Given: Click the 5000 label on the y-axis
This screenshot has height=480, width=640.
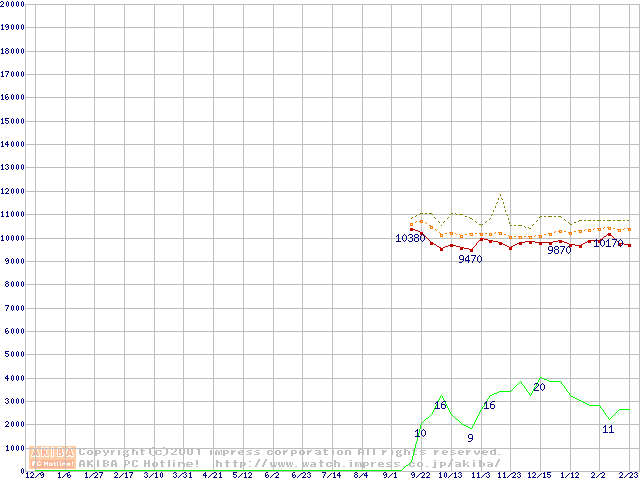Looking at the screenshot, I should pyautogui.click(x=14, y=354).
